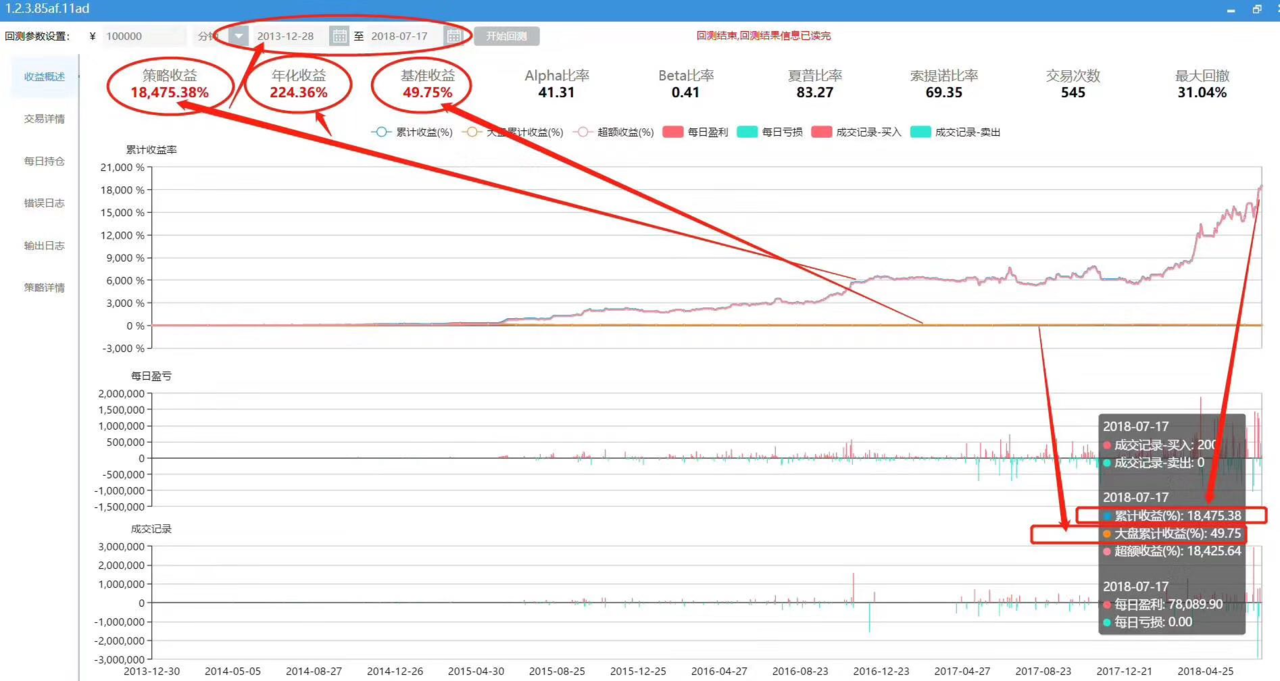Go to the 策略详情 tab
1280x681 pixels.
point(44,287)
